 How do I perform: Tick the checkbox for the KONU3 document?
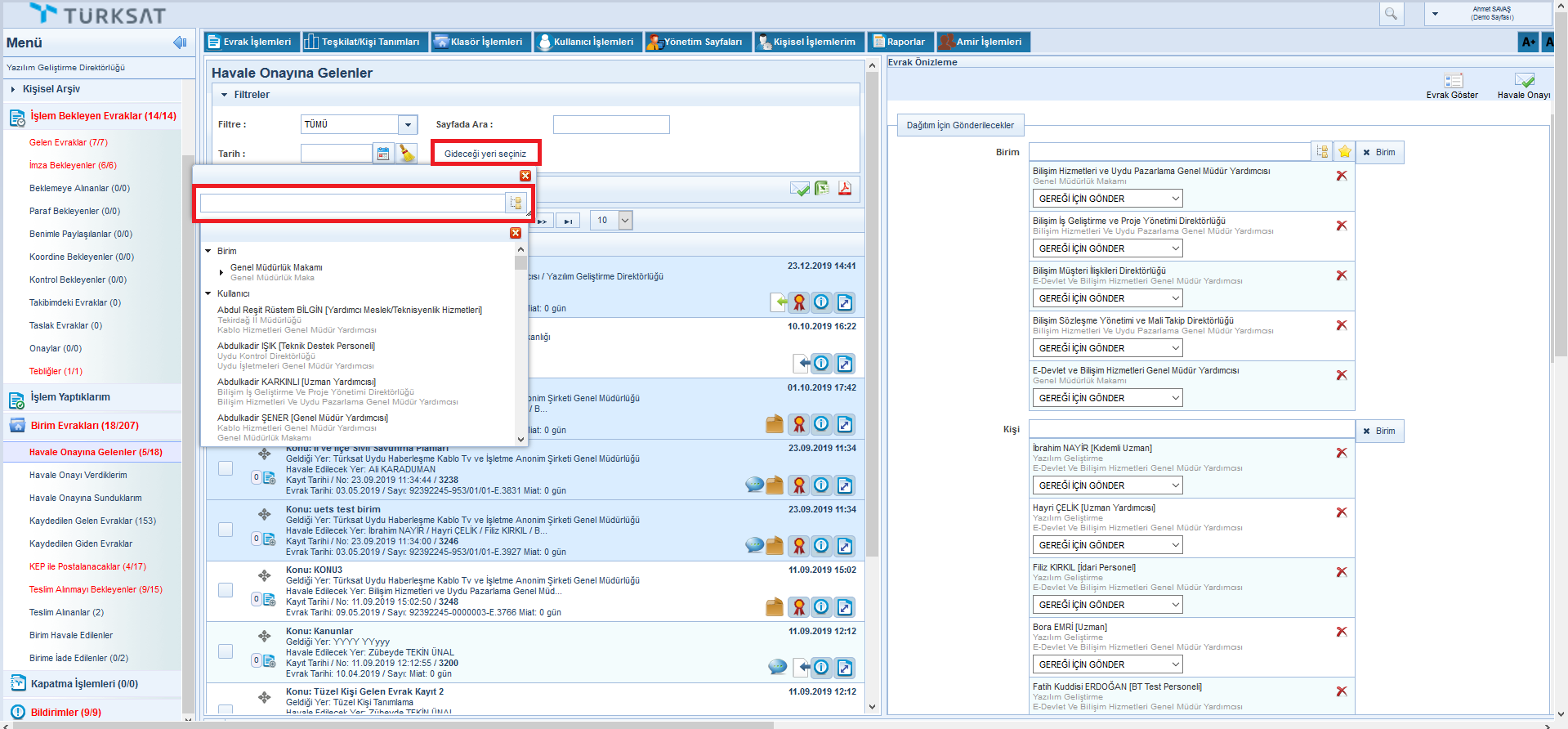226,590
